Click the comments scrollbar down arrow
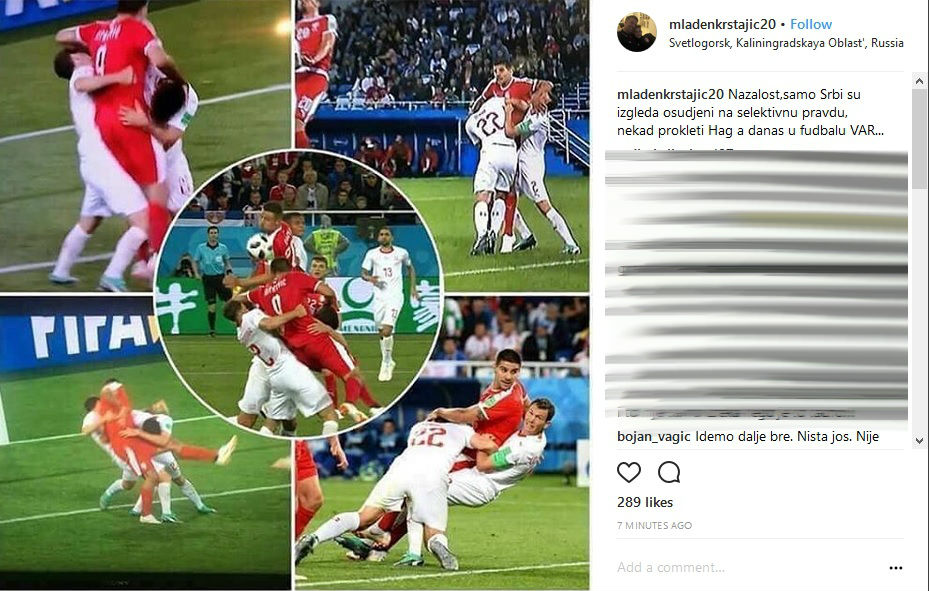Image resolution: width=929 pixels, height=591 pixels. 920,441
